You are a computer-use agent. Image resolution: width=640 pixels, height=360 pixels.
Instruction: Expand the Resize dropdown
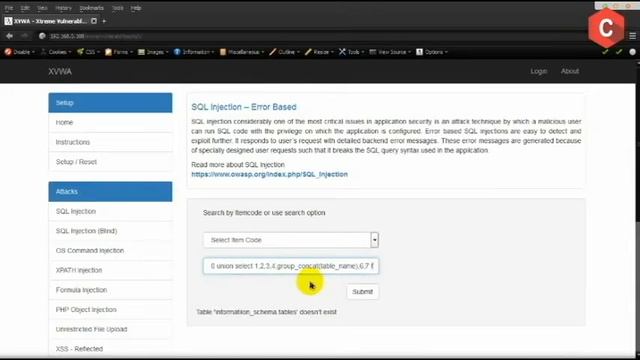click(319, 52)
